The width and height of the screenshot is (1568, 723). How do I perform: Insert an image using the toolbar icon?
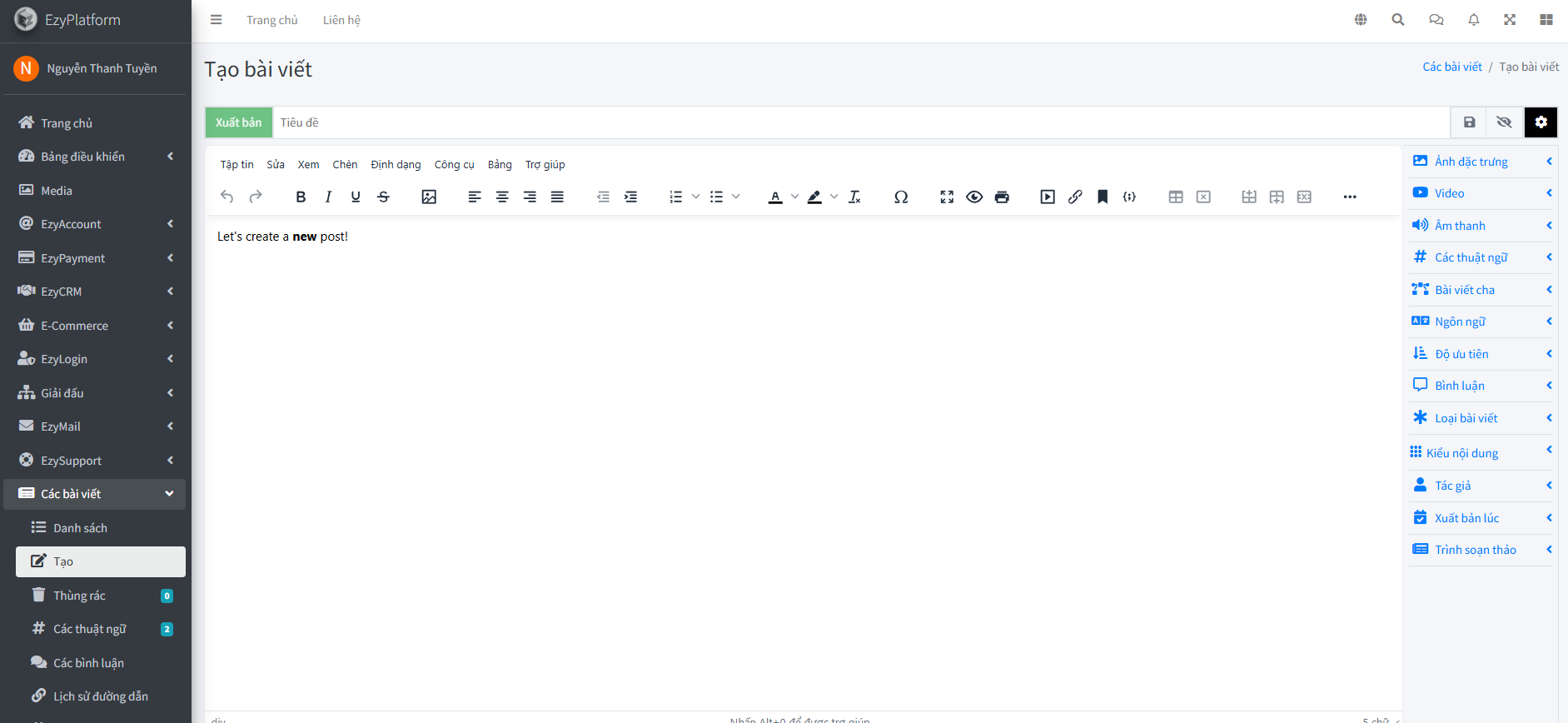pyautogui.click(x=429, y=197)
